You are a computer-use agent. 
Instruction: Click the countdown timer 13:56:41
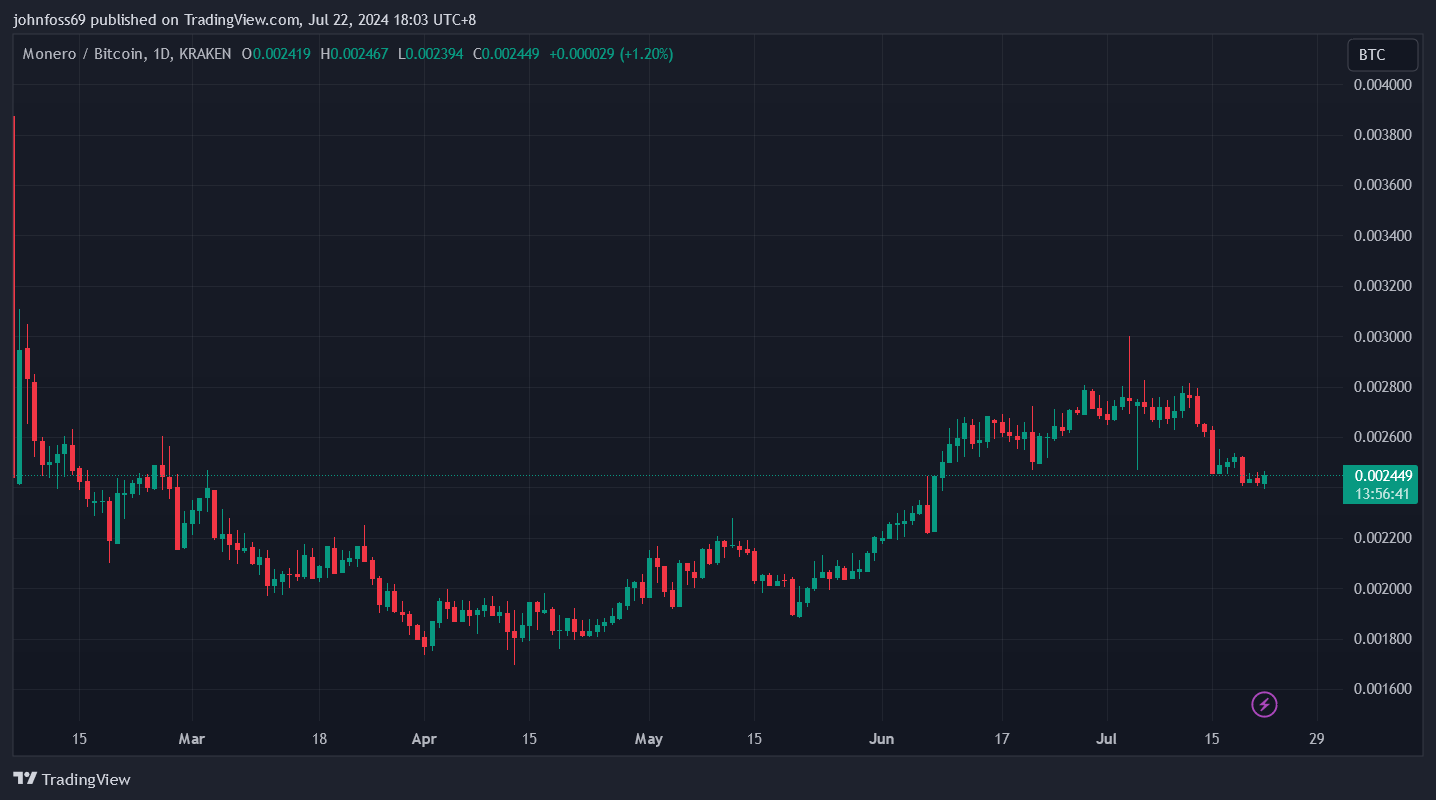click(x=1384, y=494)
